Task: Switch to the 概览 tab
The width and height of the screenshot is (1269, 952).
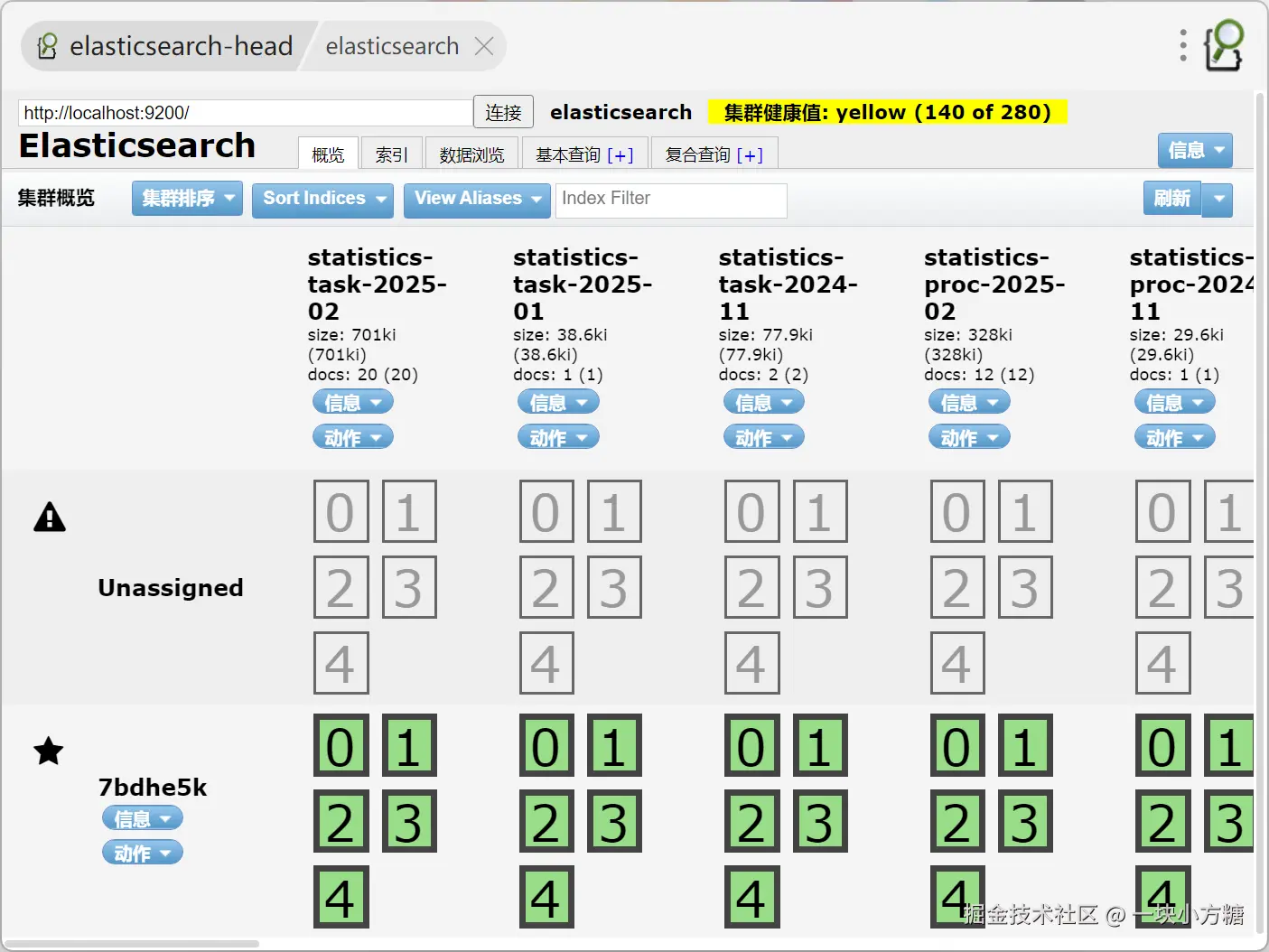Action: (328, 154)
